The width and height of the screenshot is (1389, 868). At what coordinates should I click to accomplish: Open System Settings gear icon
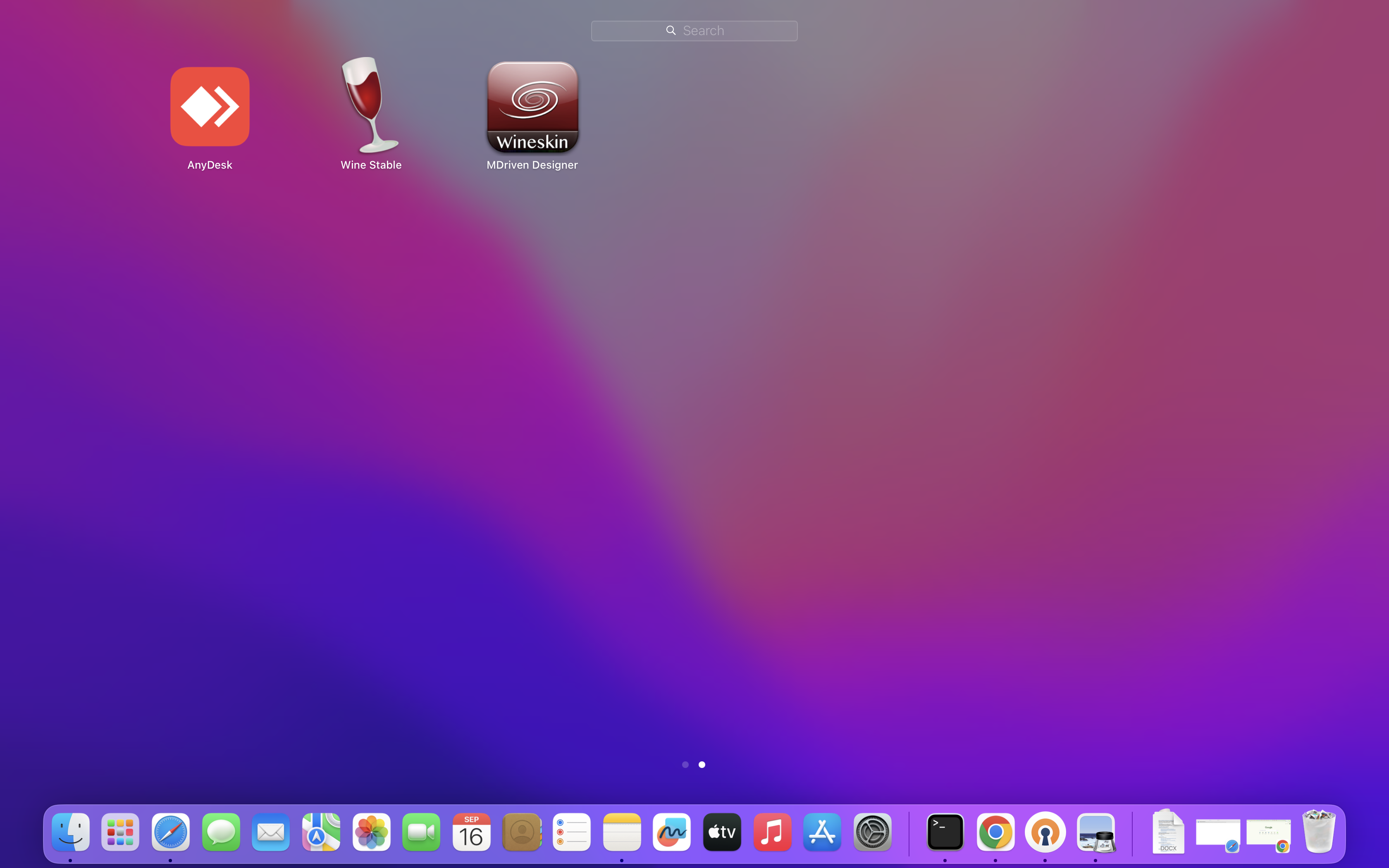(872, 832)
